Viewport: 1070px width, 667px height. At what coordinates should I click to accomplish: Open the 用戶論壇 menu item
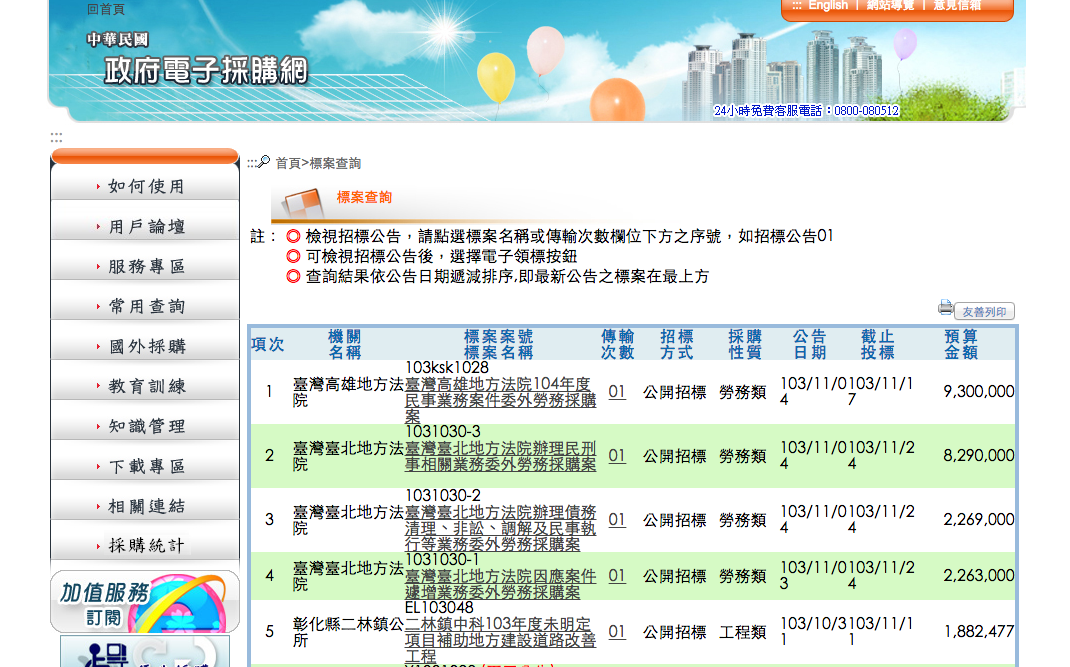[145, 226]
